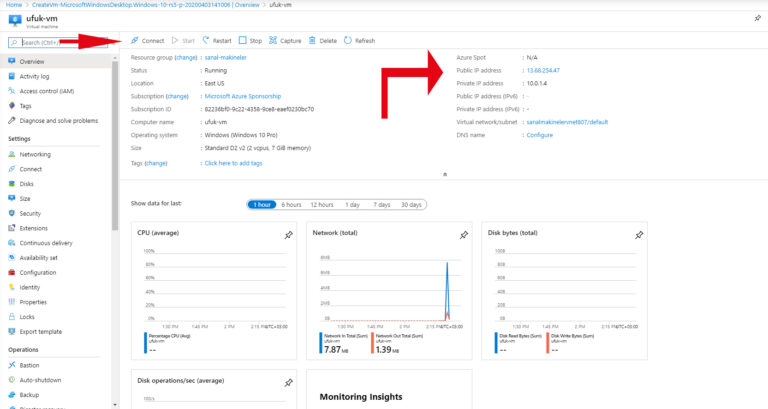Open Tags in sidebar
Image resolution: width=768 pixels, height=409 pixels.
(25, 106)
